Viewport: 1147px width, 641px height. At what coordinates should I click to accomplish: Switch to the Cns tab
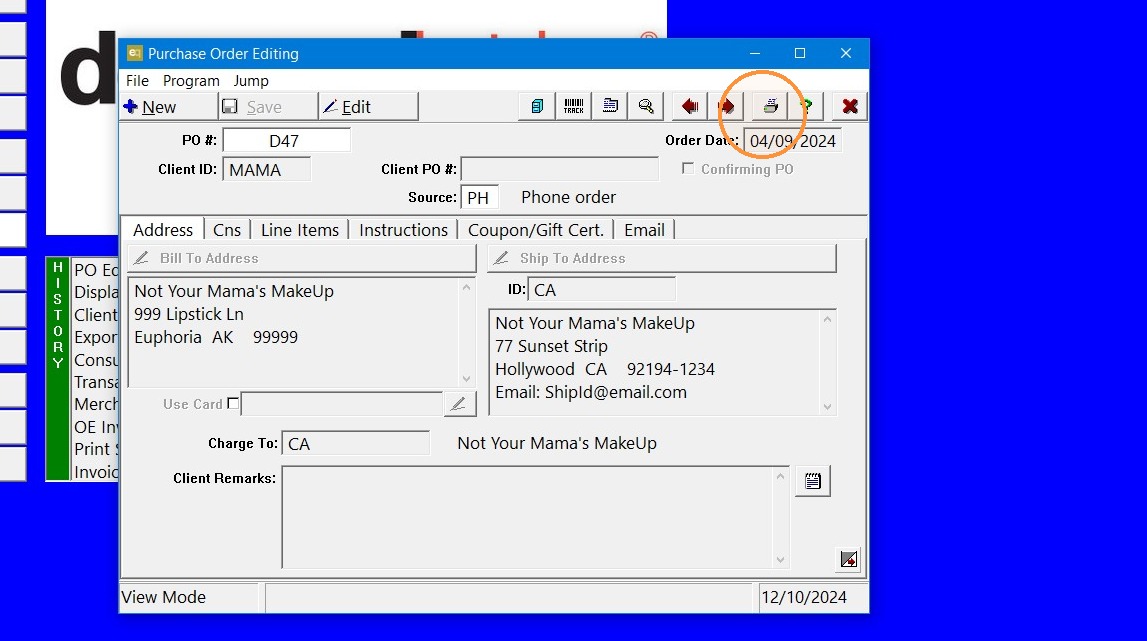[227, 230]
